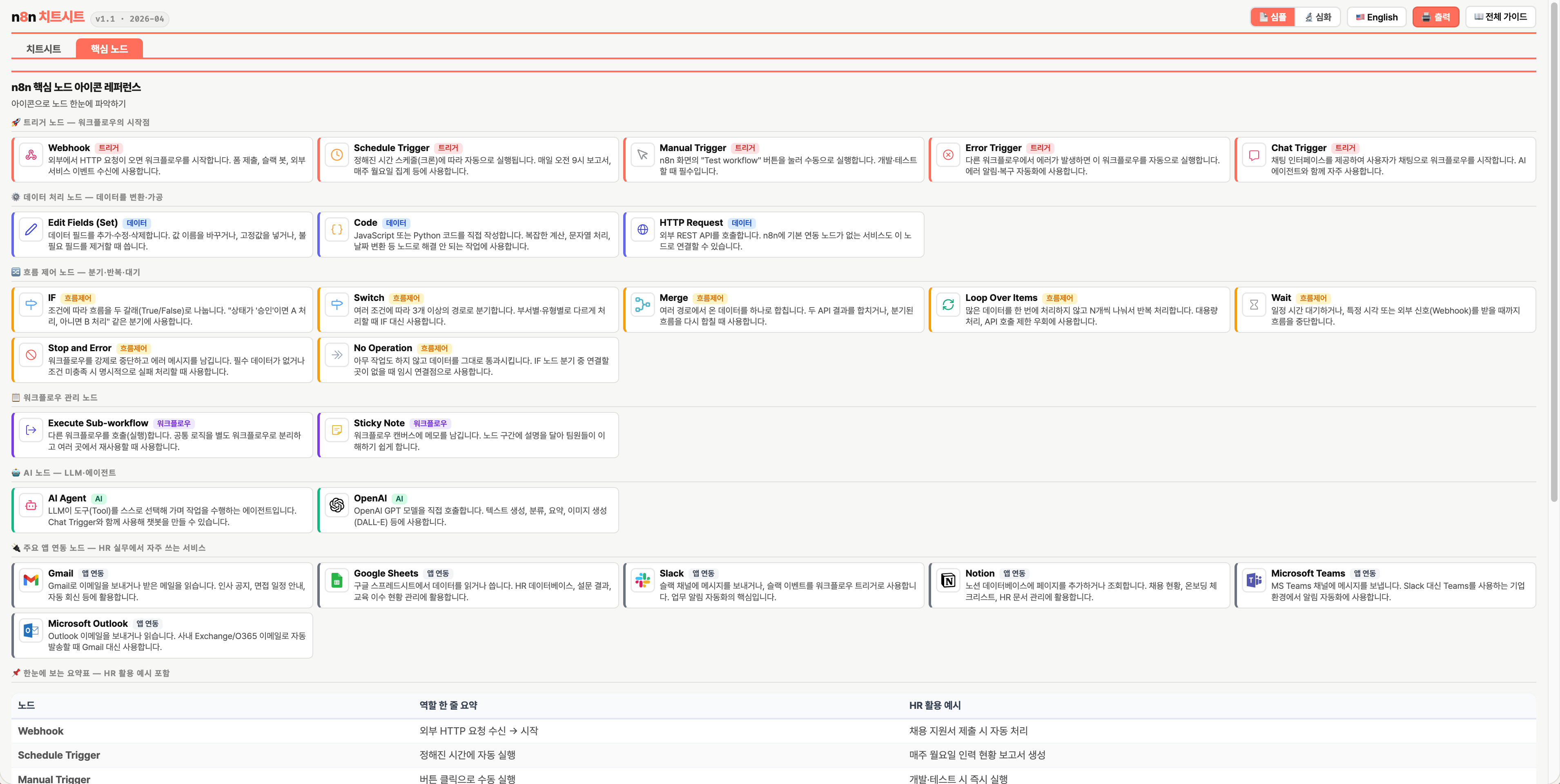Click the Loop Over Items icon

click(x=948, y=305)
